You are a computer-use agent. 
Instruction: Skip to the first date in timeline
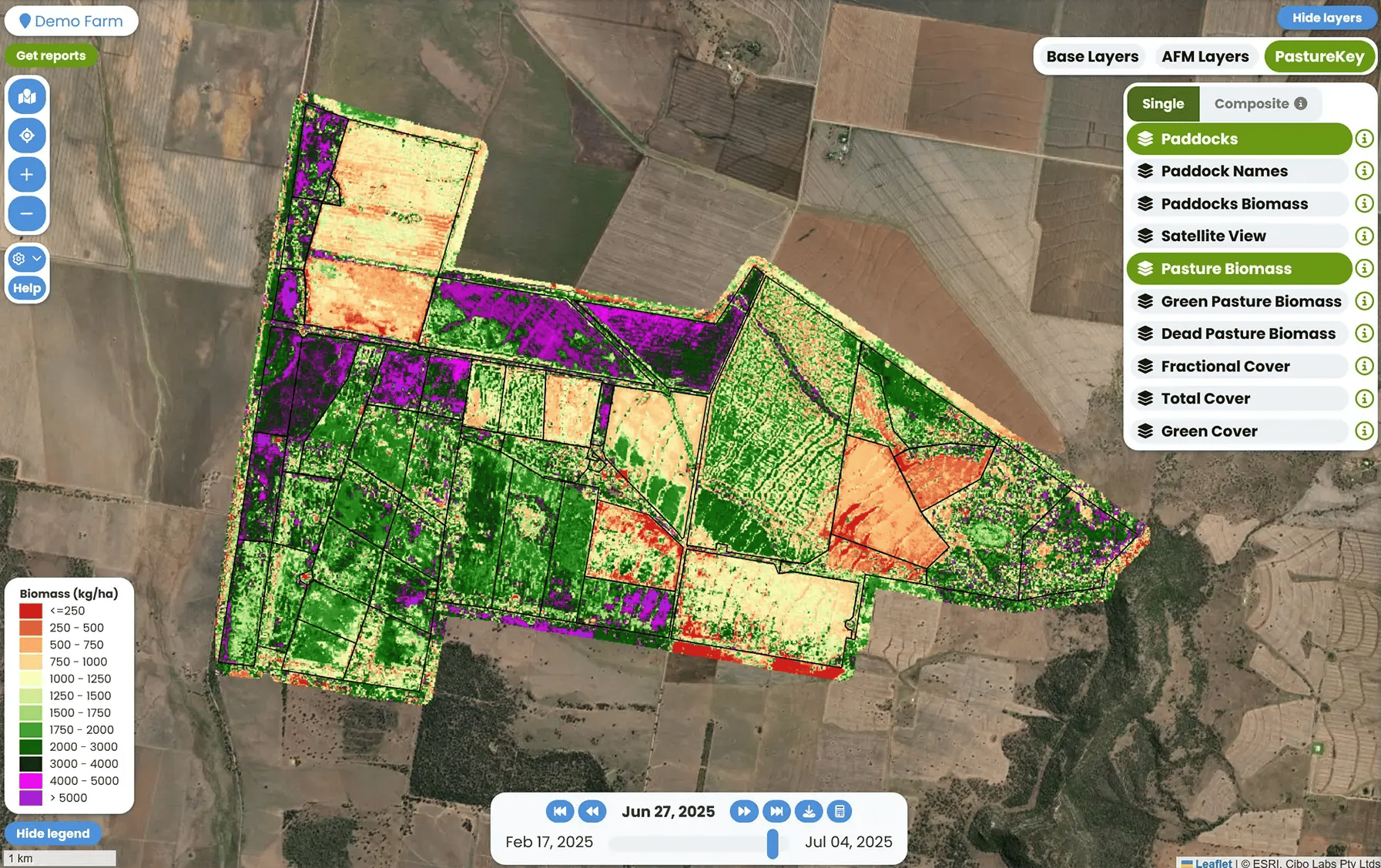tap(560, 811)
